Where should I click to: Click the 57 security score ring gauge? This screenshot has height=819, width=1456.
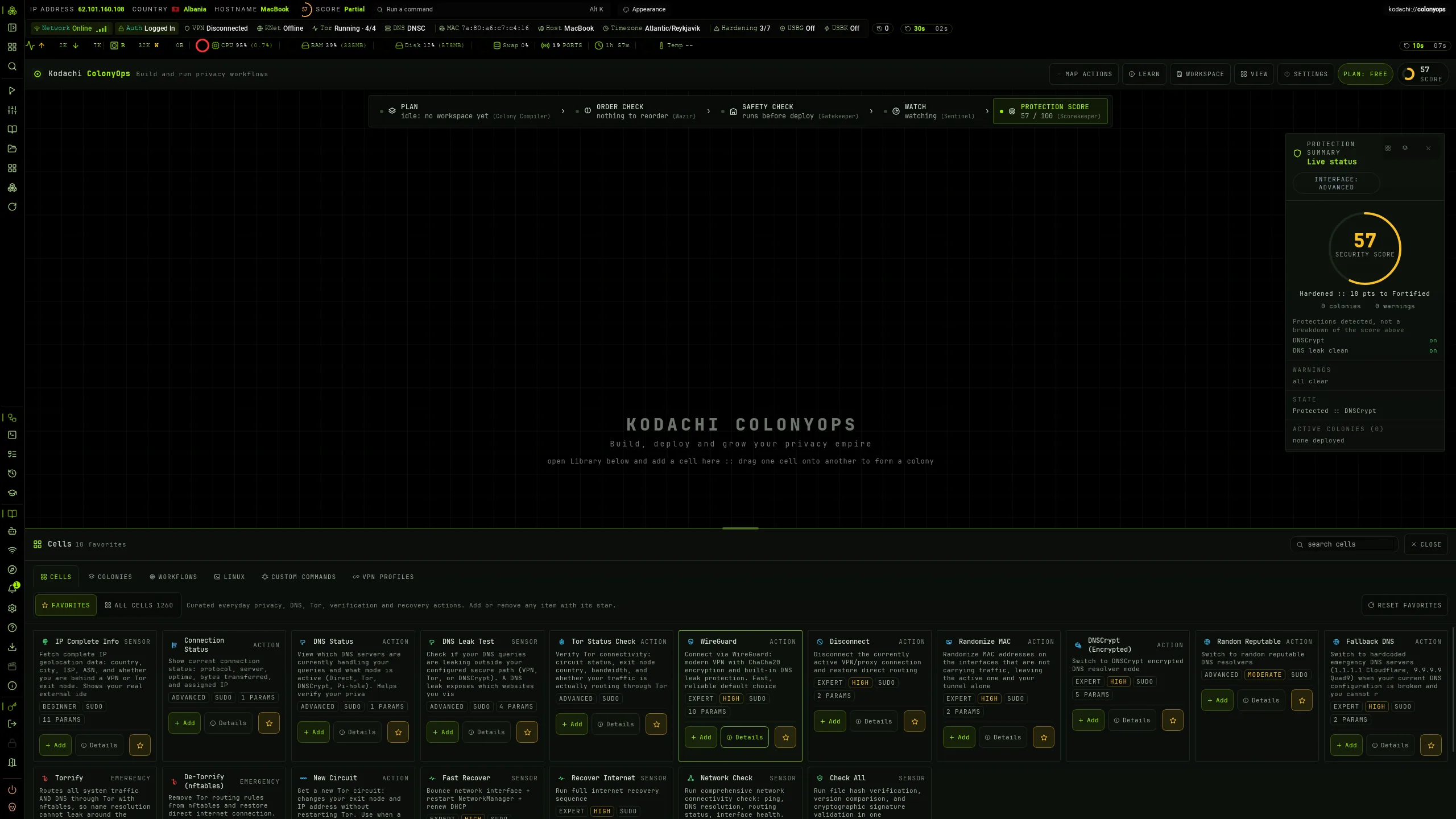[x=1364, y=249]
